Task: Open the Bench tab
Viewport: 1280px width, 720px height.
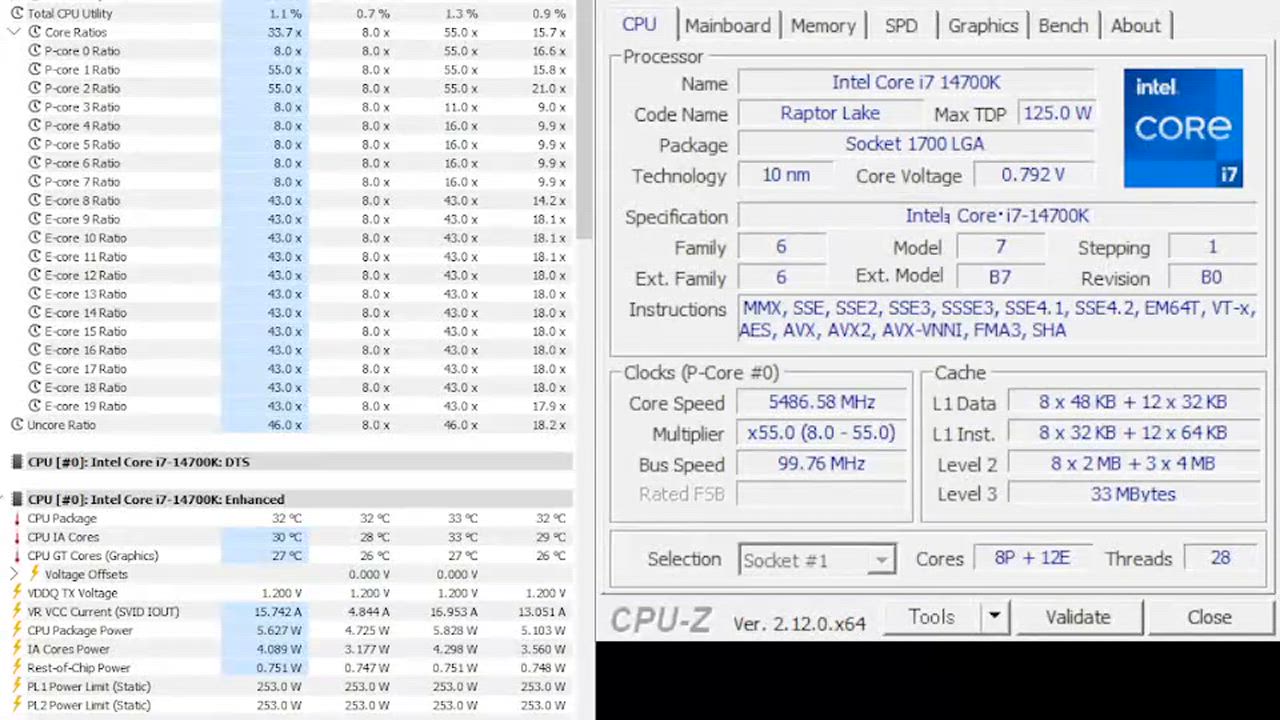Action: pos(1063,26)
